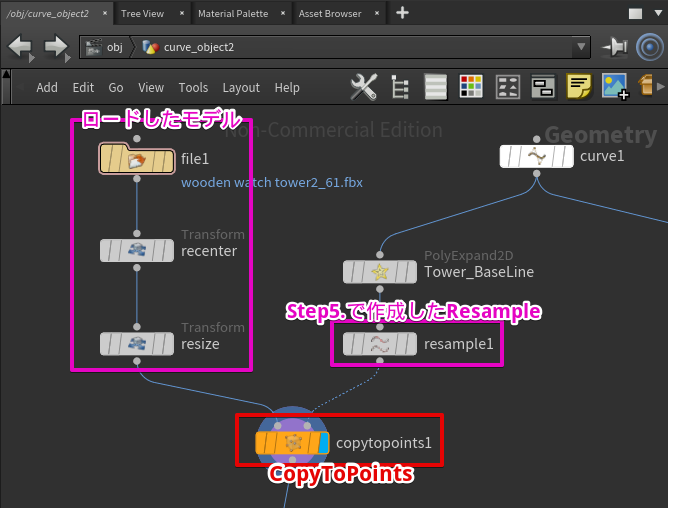Click the Tower_BaseLine node name
Image resolution: width=677 pixels, height=508 pixels.
click(479, 272)
